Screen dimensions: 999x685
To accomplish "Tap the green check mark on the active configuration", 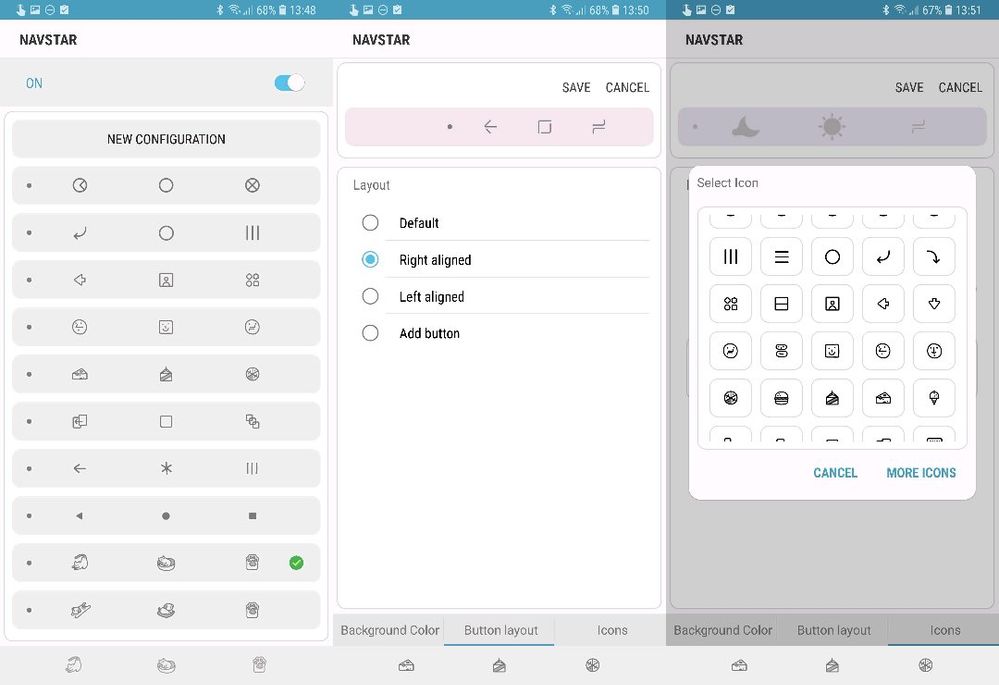I will 296,563.
